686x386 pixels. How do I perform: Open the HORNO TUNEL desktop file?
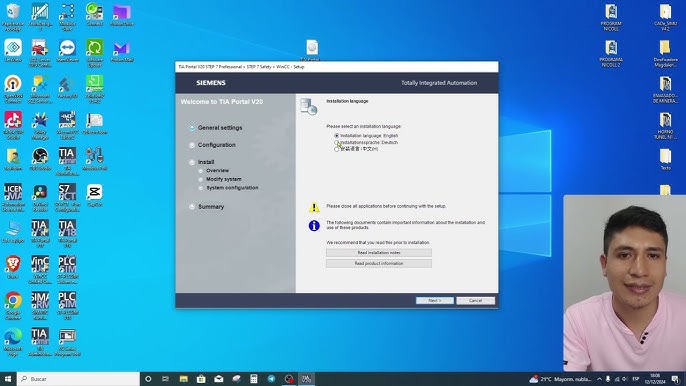coord(665,126)
